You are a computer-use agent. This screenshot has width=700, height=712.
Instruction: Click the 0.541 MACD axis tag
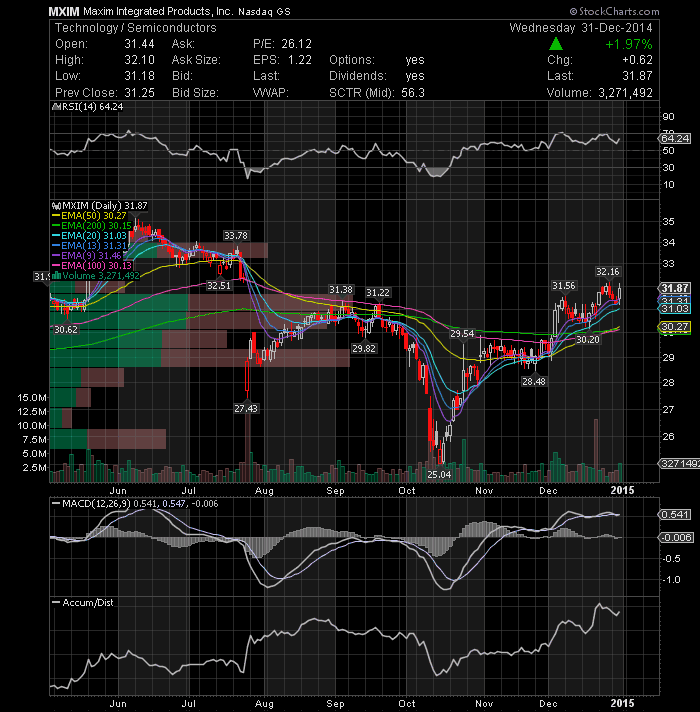[x=675, y=514]
